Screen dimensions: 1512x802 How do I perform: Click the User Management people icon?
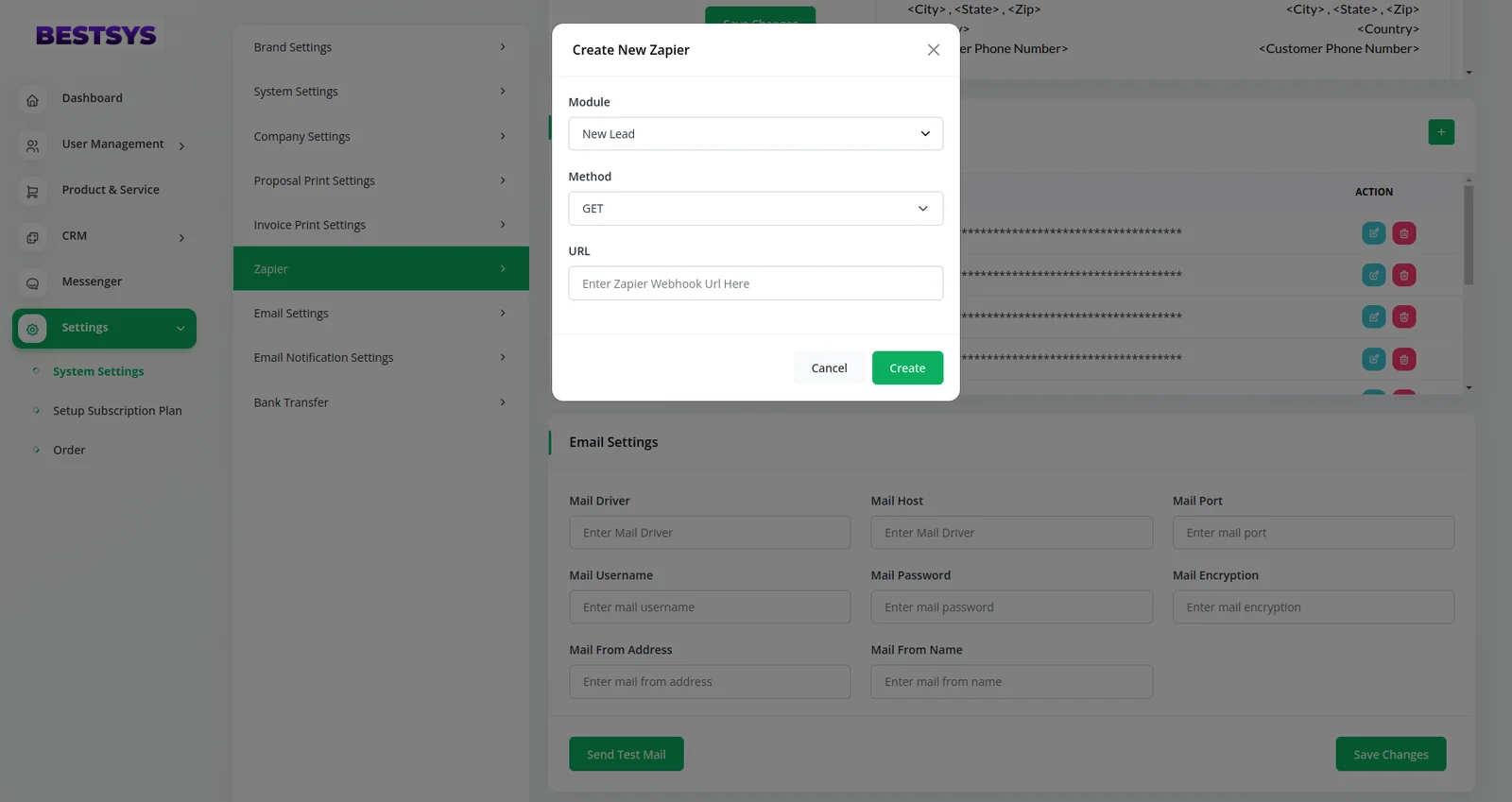(32, 145)
